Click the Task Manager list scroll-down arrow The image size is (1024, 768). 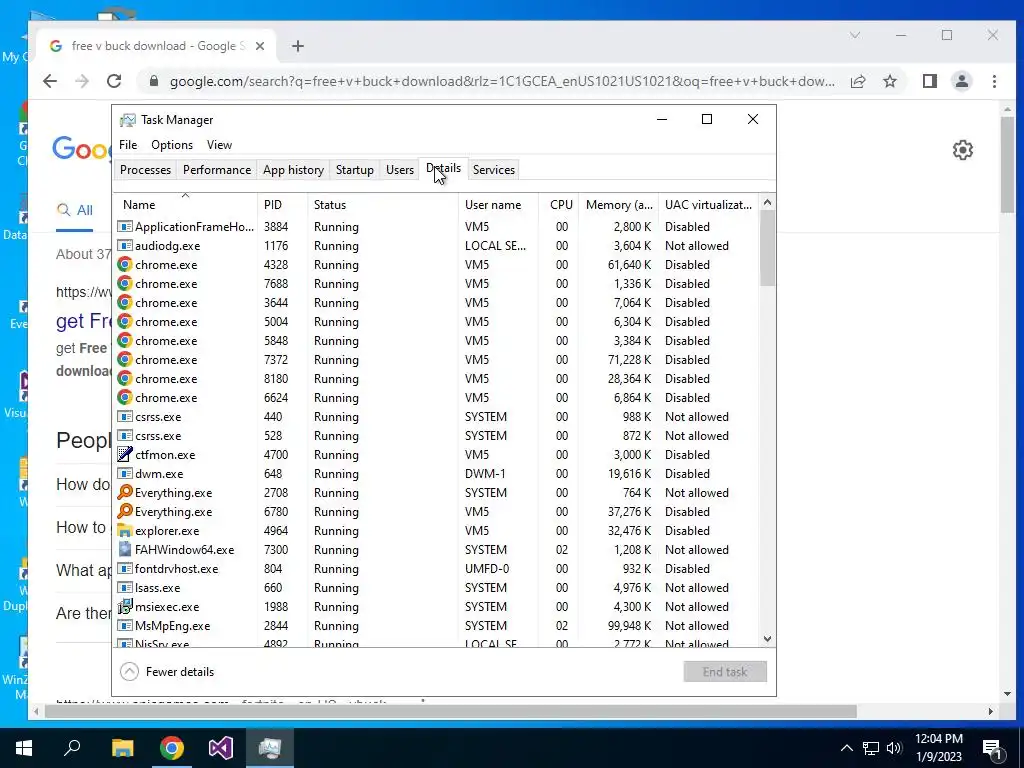coord(767,639)
